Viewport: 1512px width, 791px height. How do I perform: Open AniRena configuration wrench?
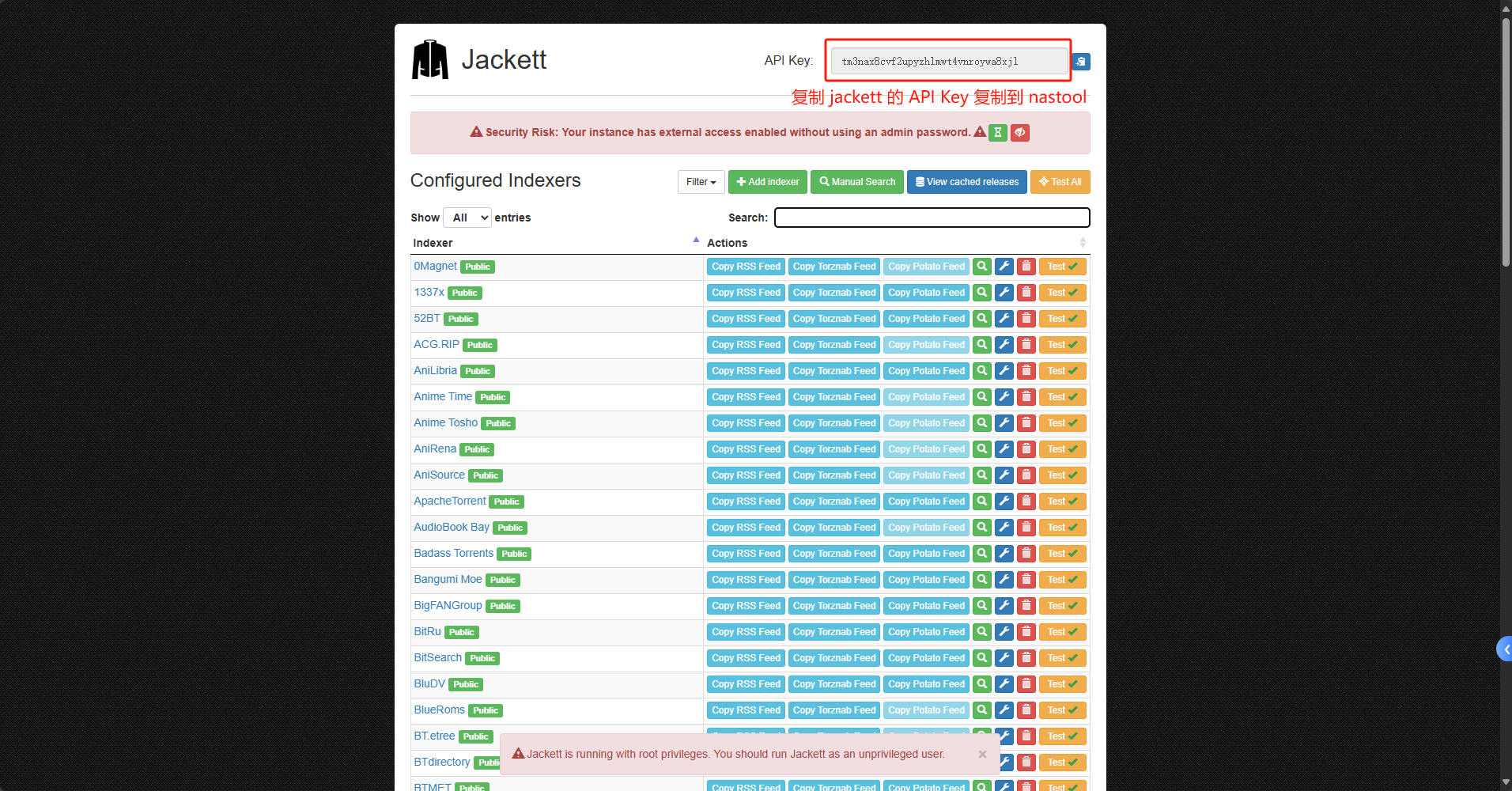pos(1004,449)
